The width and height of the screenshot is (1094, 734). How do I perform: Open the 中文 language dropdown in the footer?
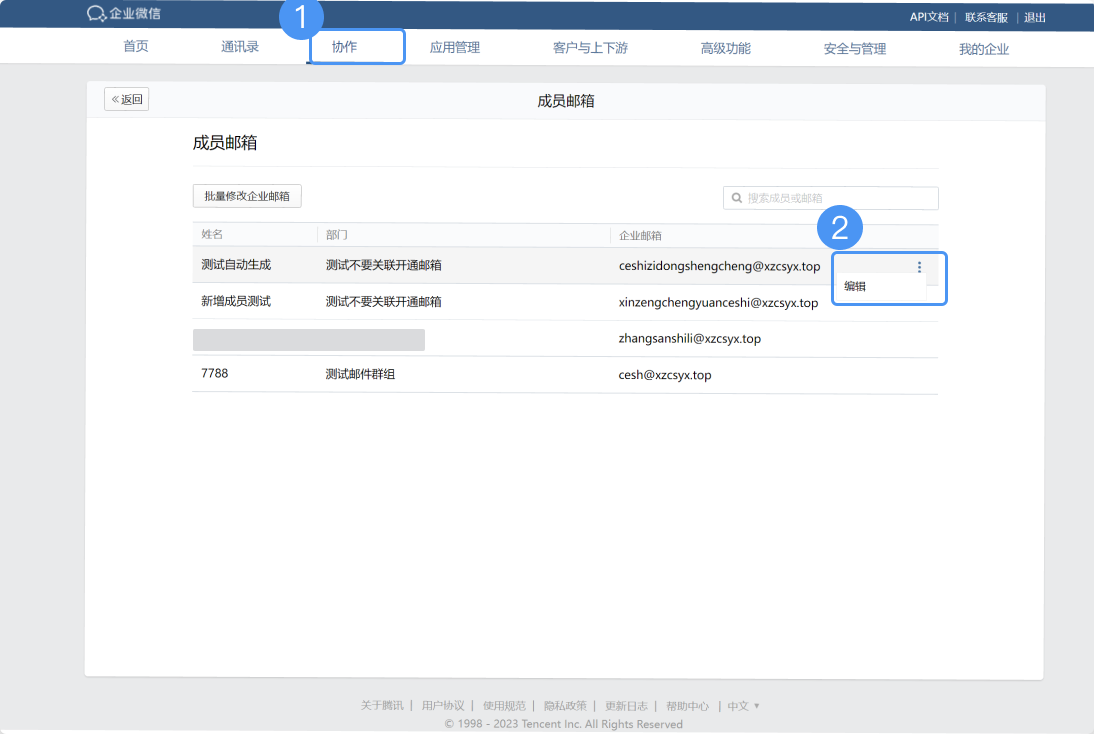[740, 706]
